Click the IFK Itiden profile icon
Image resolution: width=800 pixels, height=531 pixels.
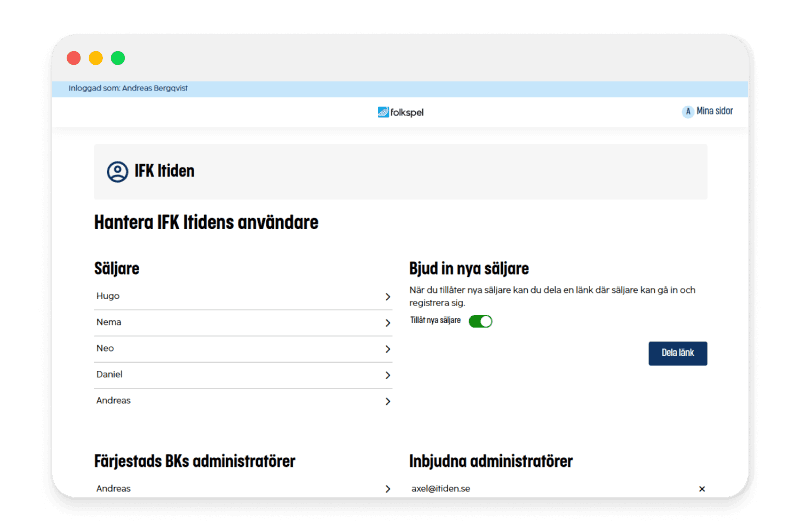(x=117, y=172)
